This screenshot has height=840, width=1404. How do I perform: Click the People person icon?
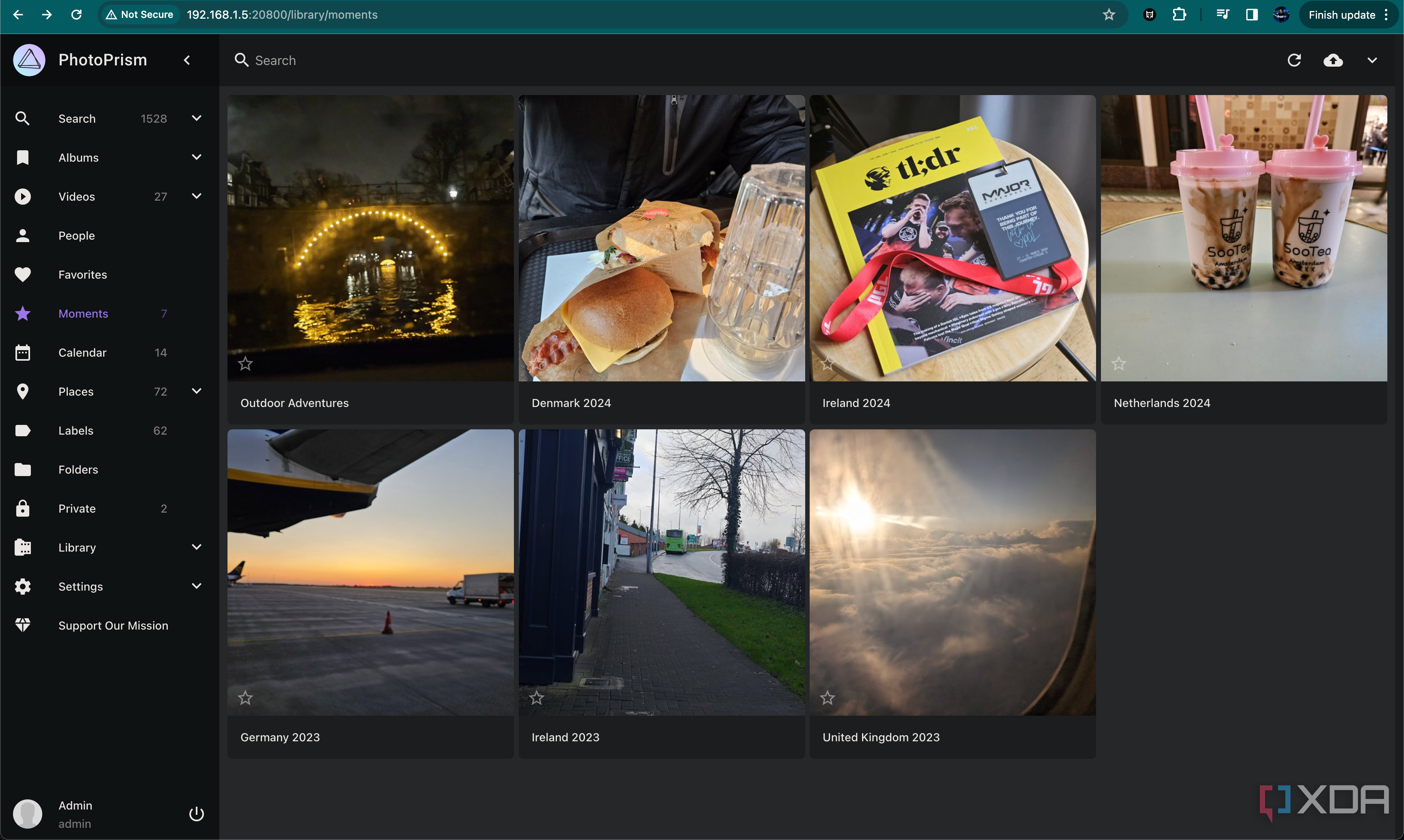[23, 236]
